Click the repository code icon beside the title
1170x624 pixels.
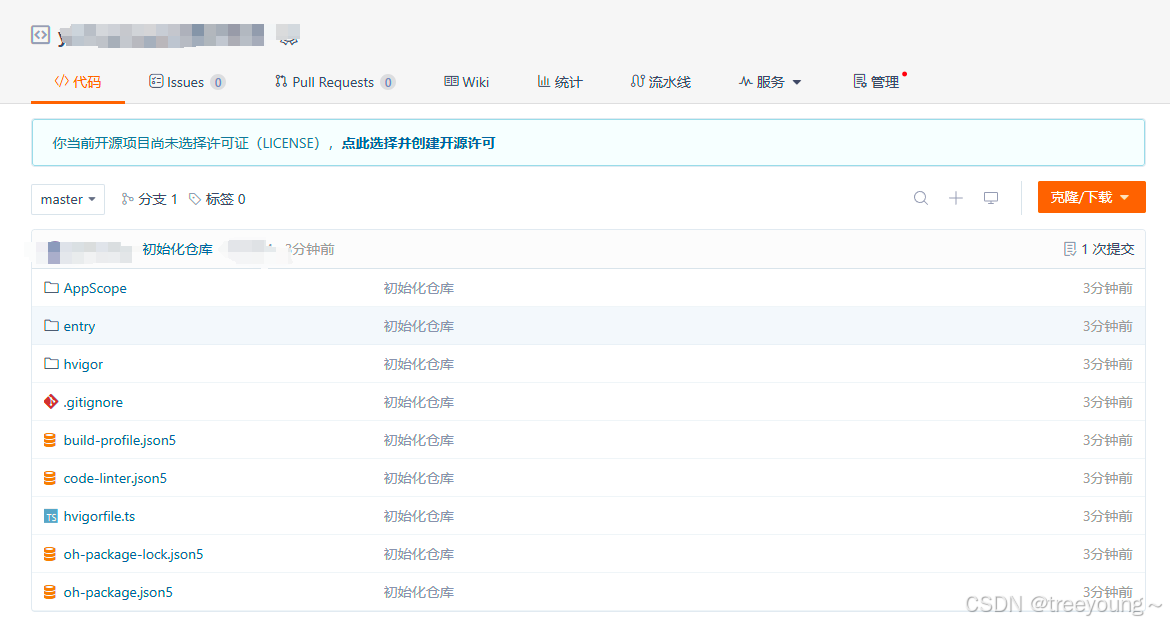click(x=40, y=34)
